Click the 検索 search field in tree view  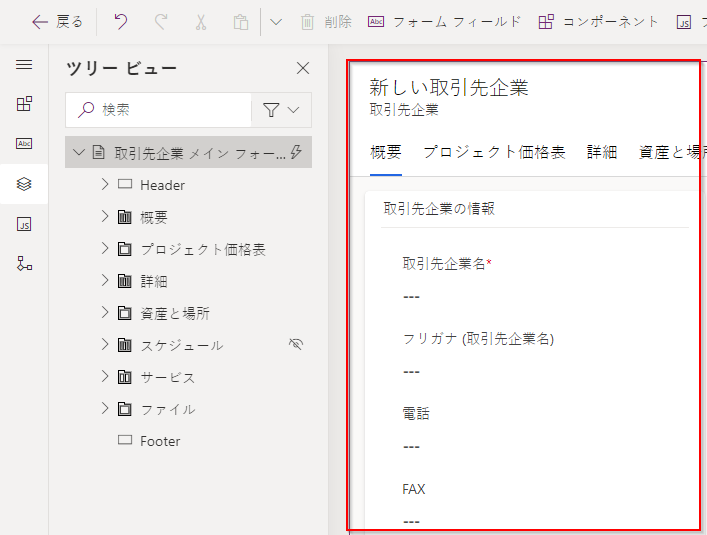click(x=158, y=110)
